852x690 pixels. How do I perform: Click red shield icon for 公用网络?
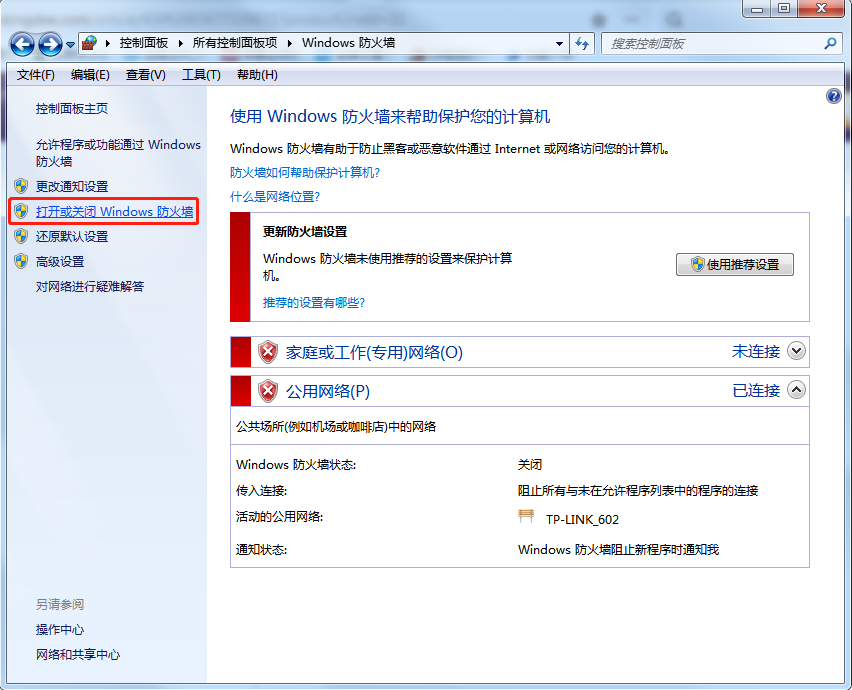click(268, 391)
